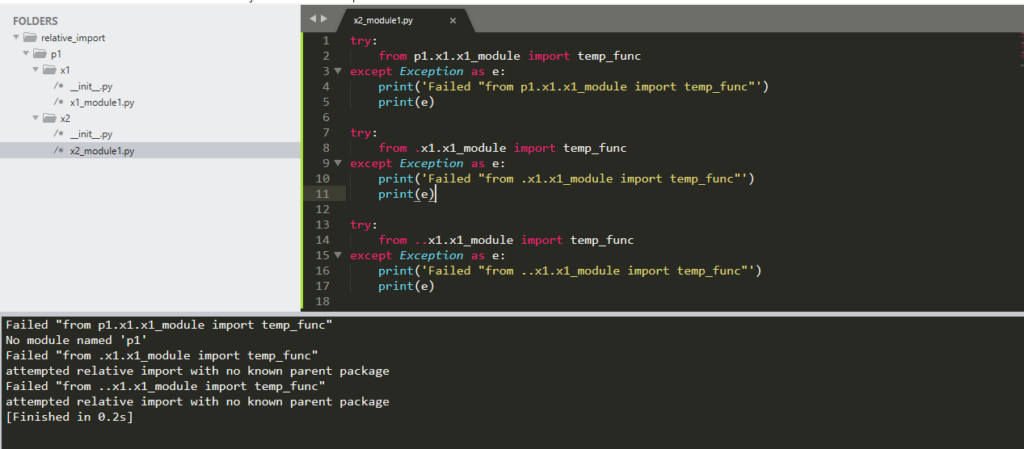Collapse the relative_import folder tree arrow

click(16, 38)
